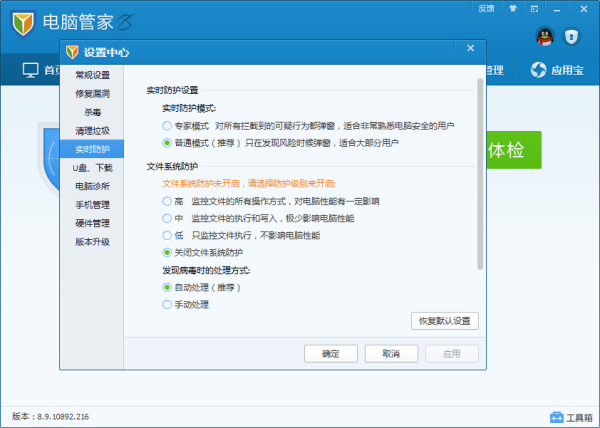
Task: Click the 首页 monitor icon
Action: (x=30, y=70)
